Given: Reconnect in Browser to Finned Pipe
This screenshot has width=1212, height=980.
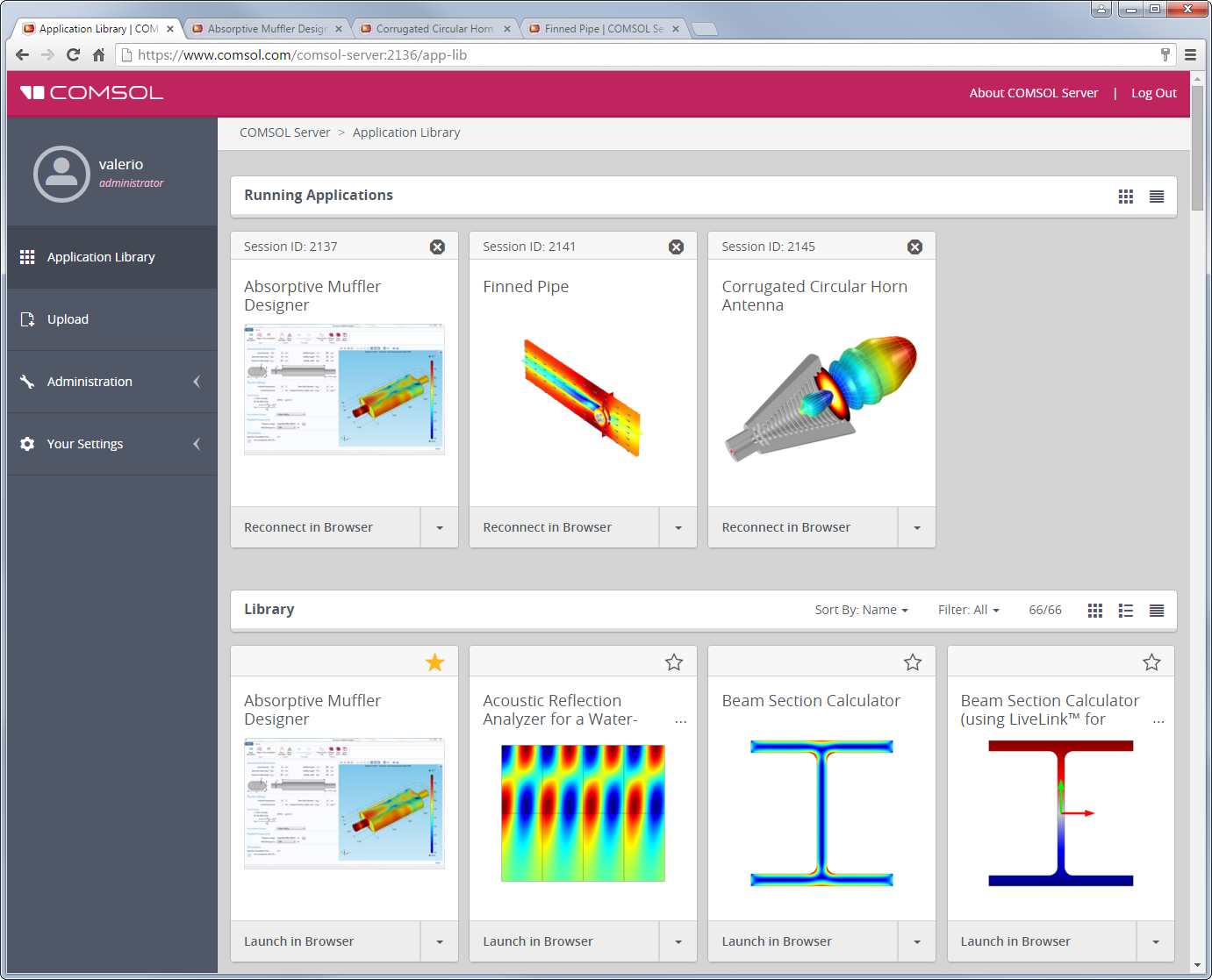Looking at the screenshot, I should pyautogui.click(x=564, y=527).
